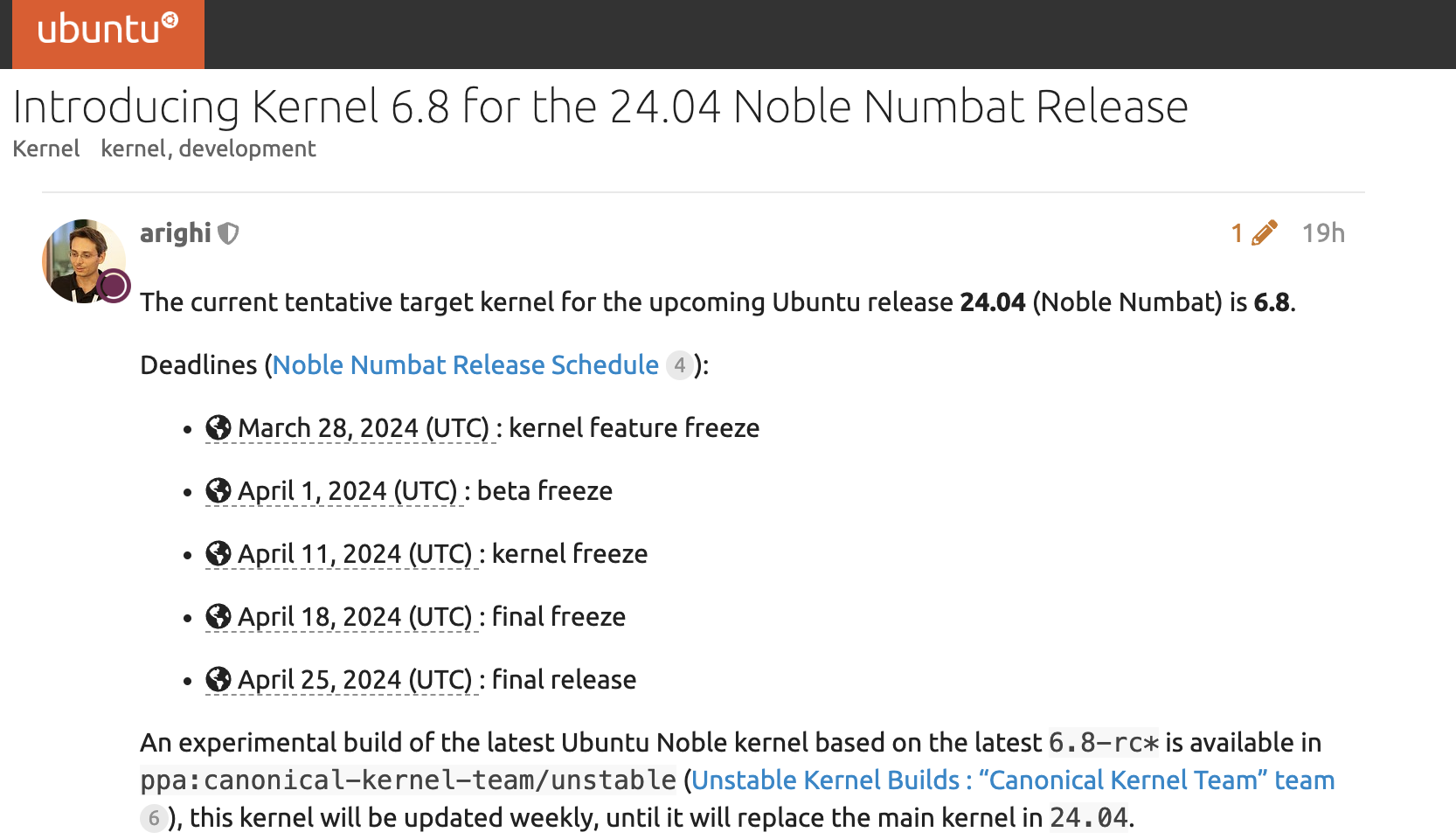1456x839 pixels.
Task: Open the Noble Numbat Release Schedule link
Action: tap(466, 364)
